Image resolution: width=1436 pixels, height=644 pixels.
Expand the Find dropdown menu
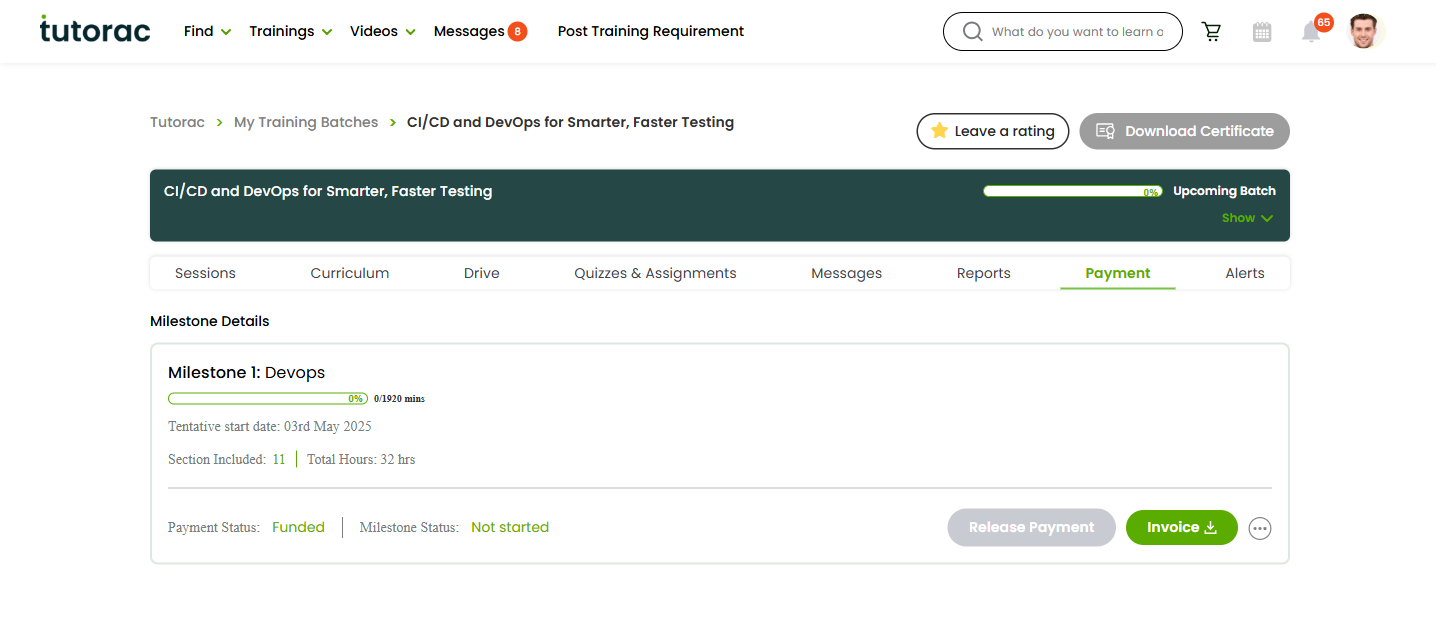click(x=208, y=32)
